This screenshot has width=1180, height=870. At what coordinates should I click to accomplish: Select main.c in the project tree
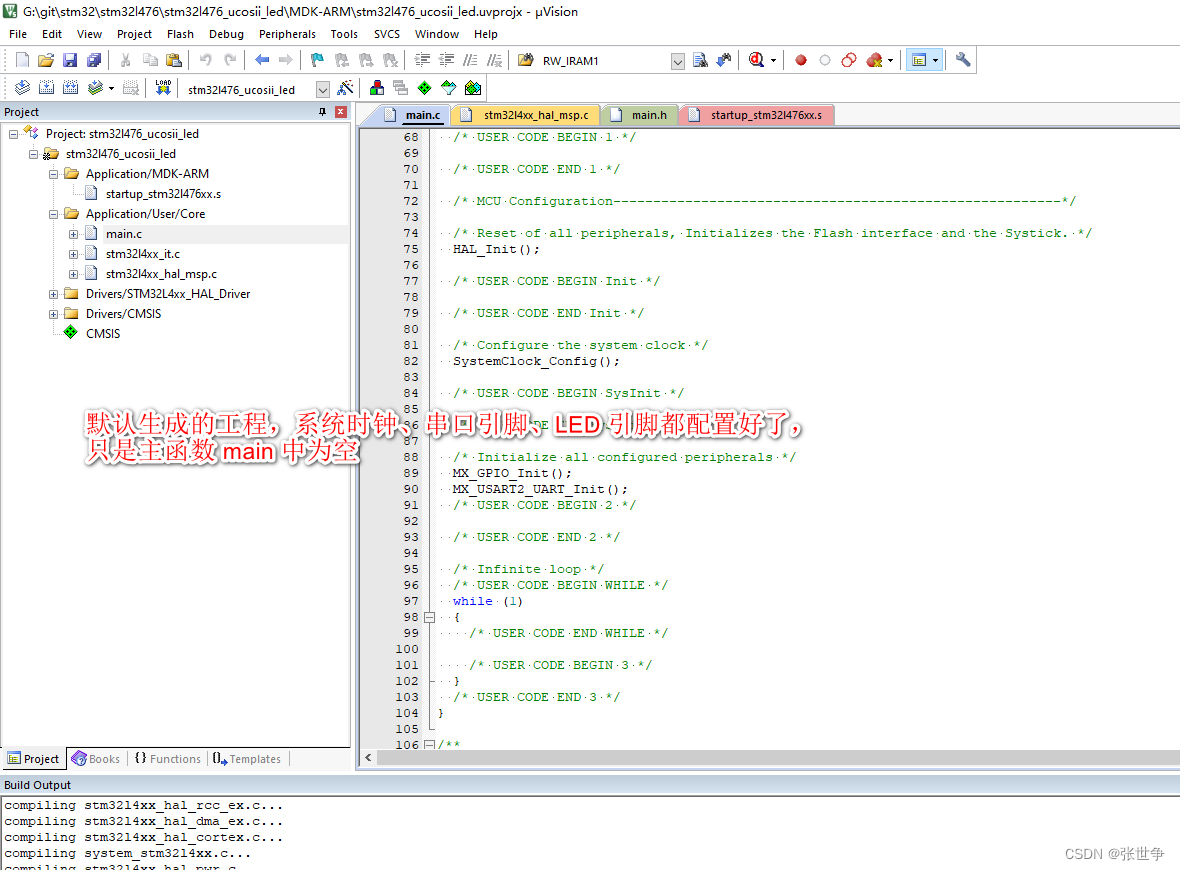tap(123, 233)
